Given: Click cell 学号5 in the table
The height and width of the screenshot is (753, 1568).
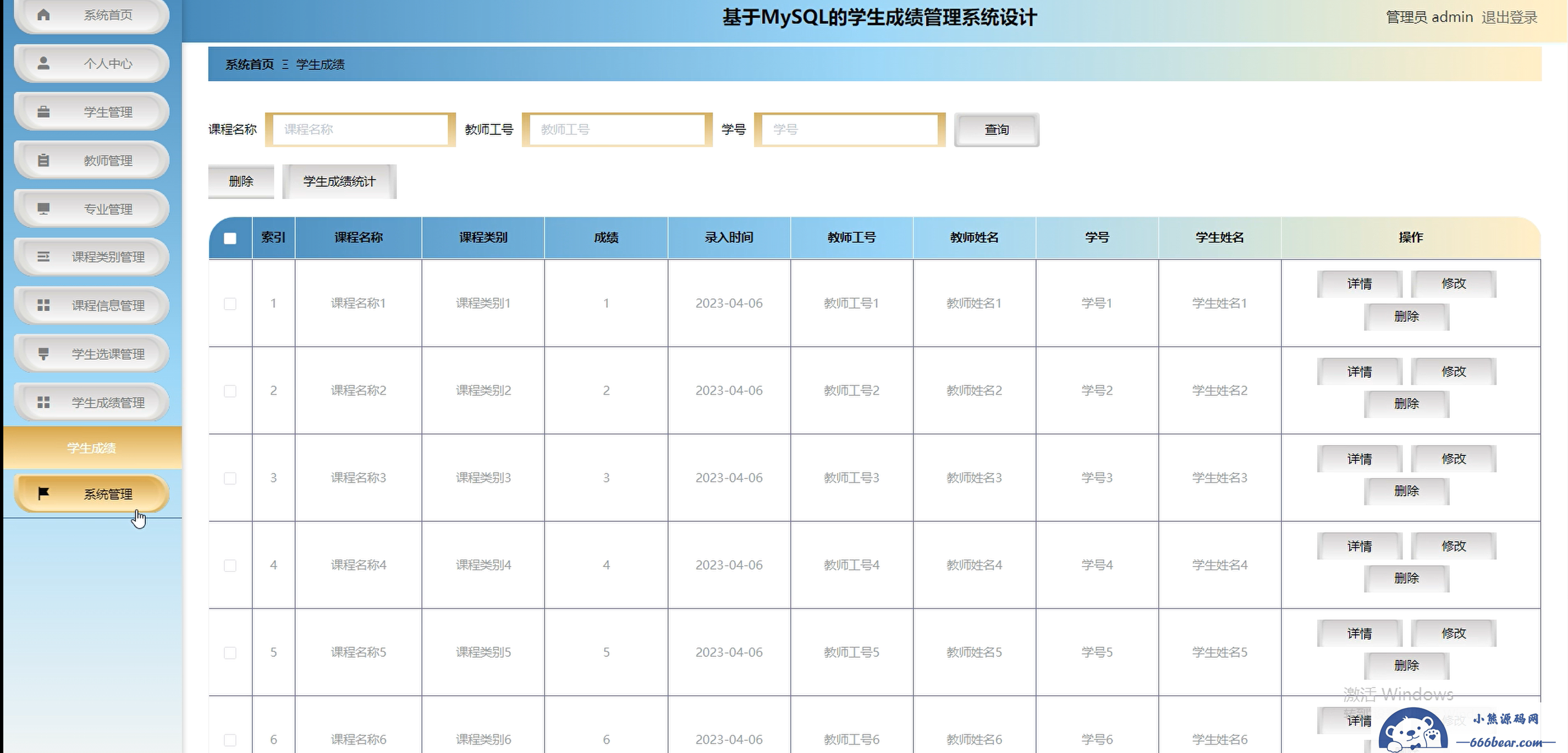Looking at the screenshot, I should [1097, 652].
